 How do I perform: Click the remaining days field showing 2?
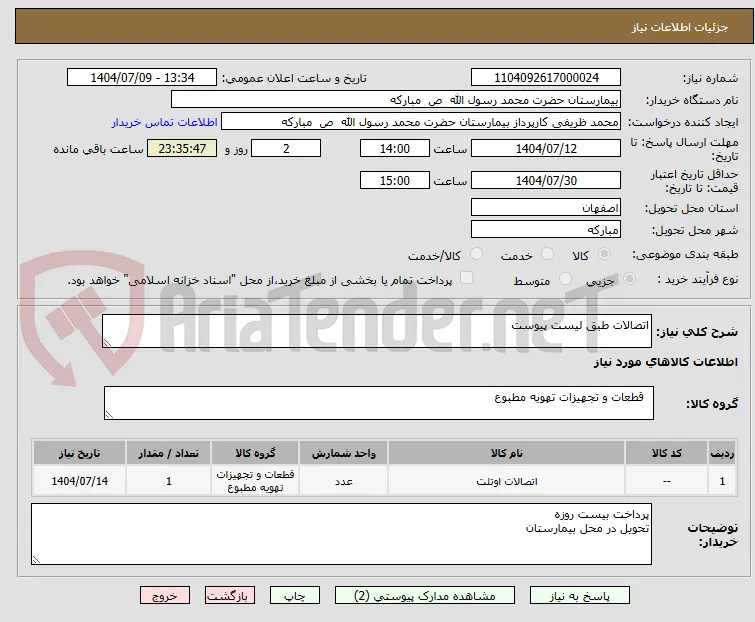286,148
